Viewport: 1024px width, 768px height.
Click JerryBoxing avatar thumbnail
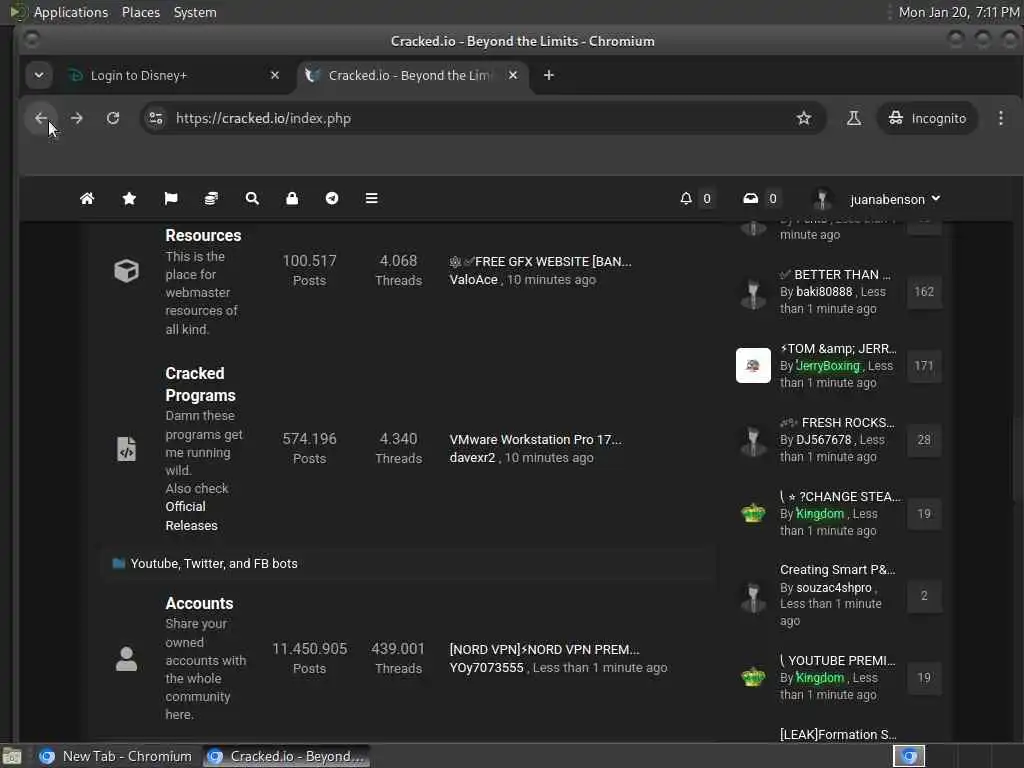[754, 365]
